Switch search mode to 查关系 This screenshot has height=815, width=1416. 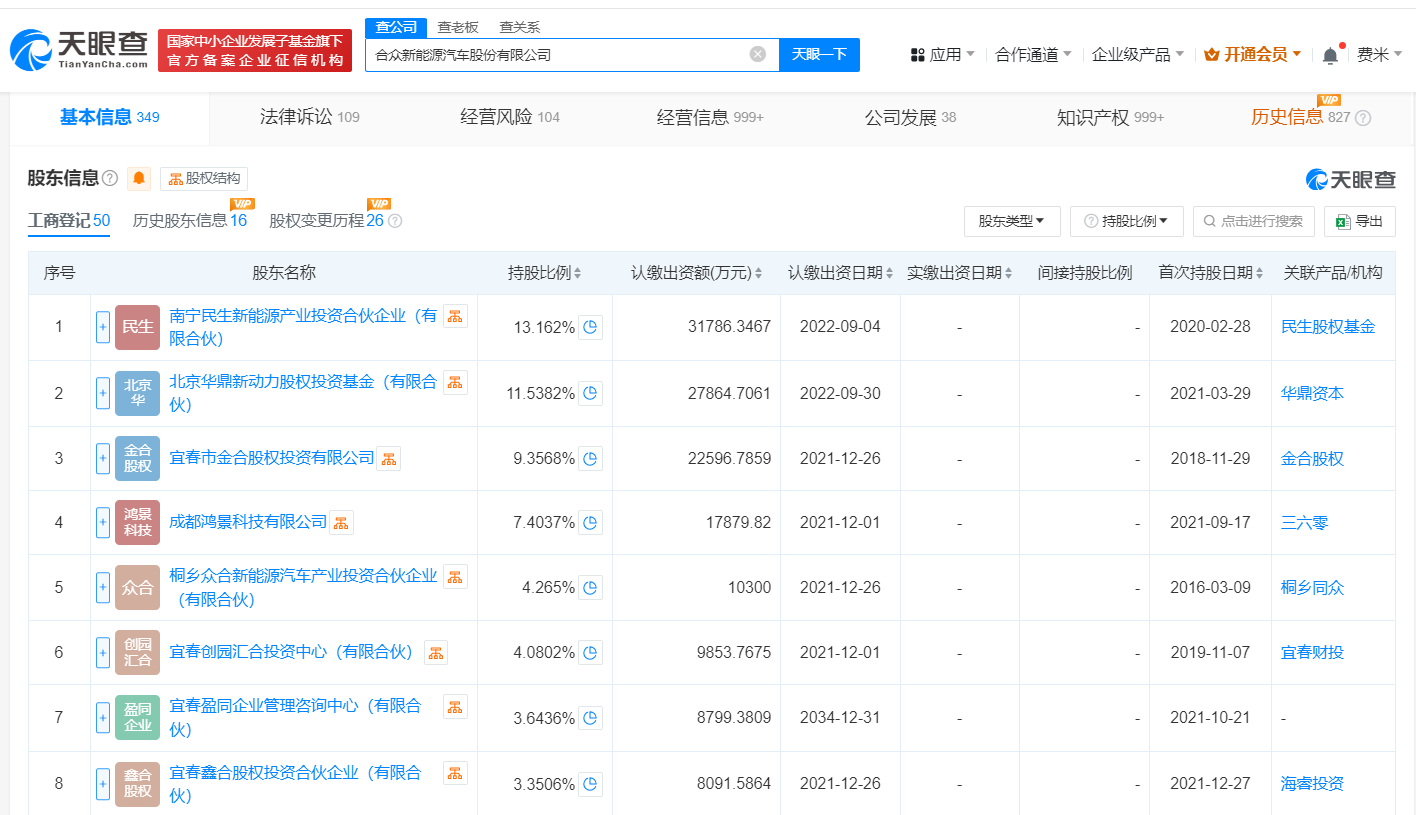tap(520, 27)
